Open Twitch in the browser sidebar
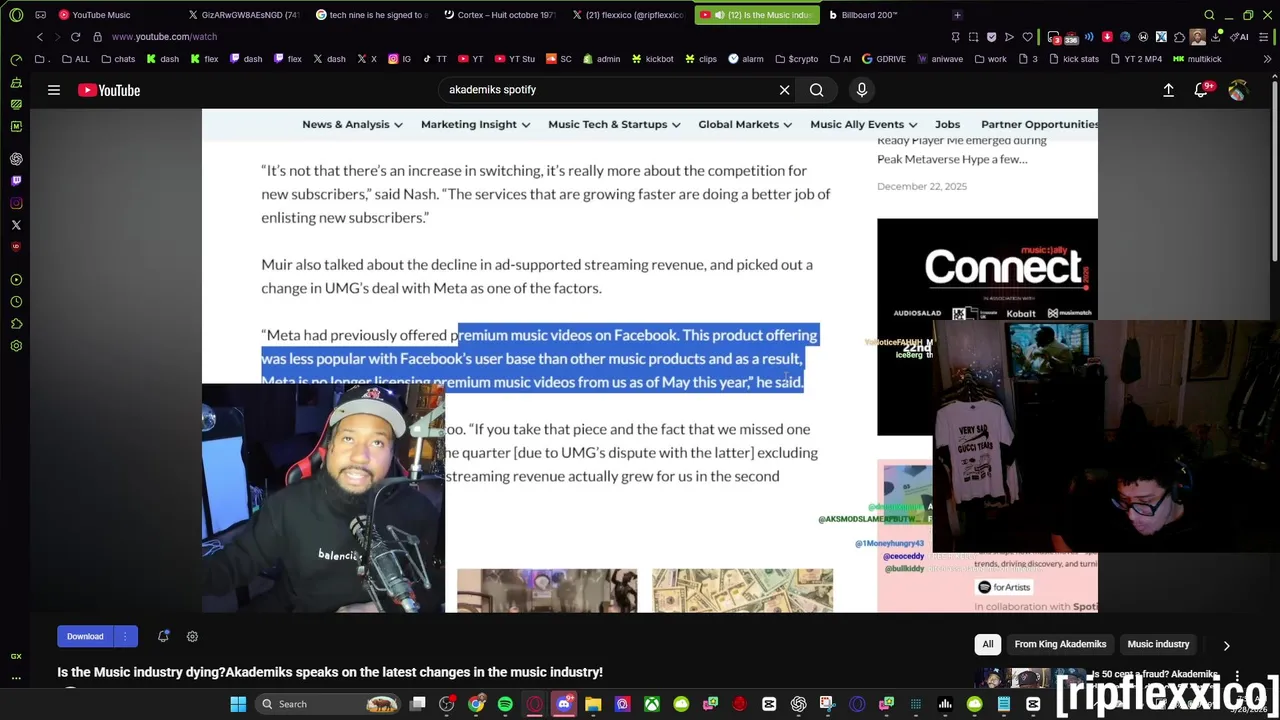Viewport: 1280px width, 720px height. 16,181
